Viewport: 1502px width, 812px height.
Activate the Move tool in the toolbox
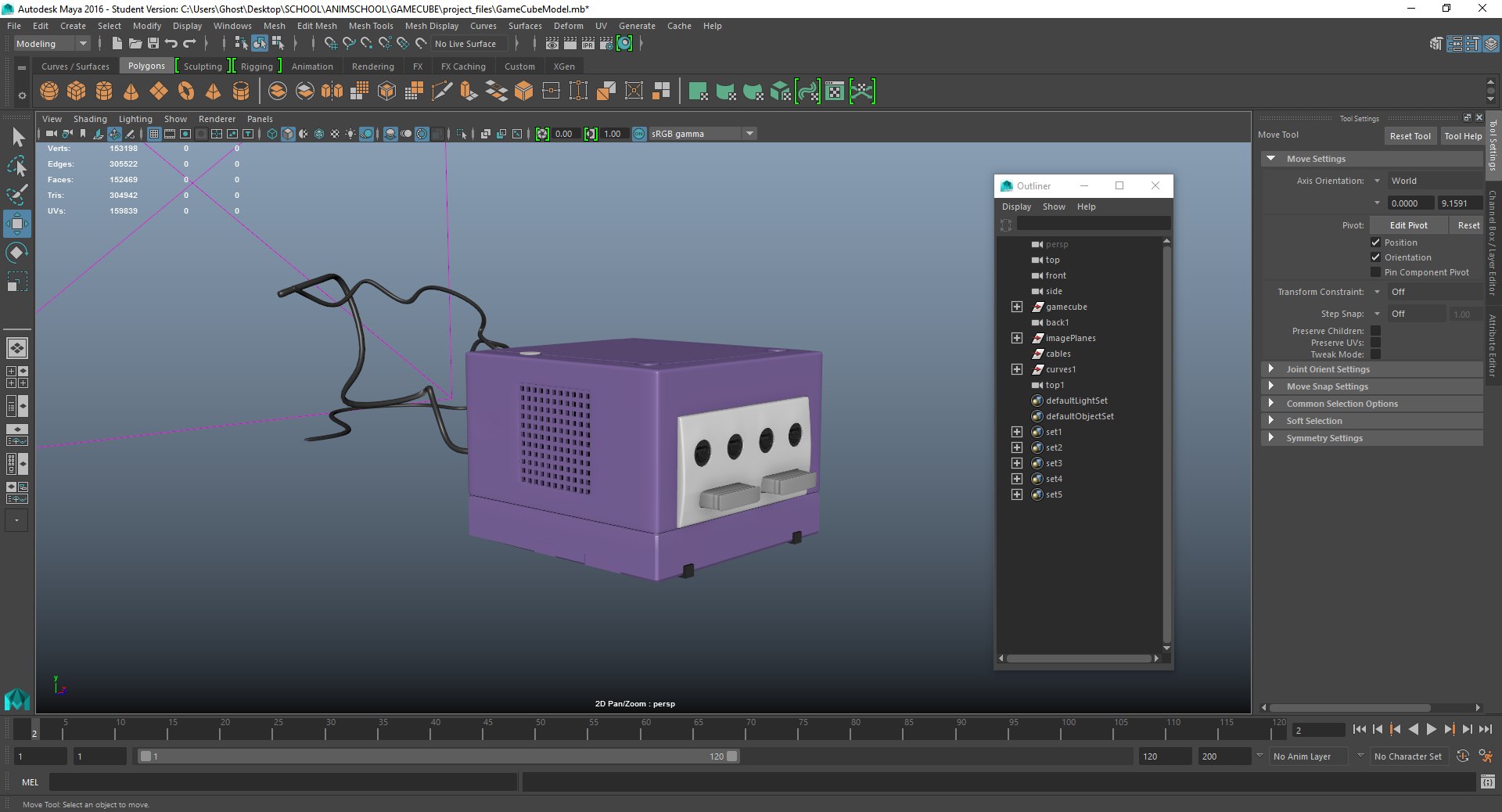[17, 224]
